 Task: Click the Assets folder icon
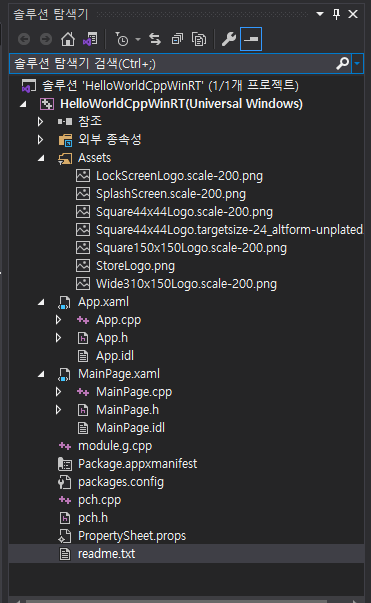tap(65, 158)
